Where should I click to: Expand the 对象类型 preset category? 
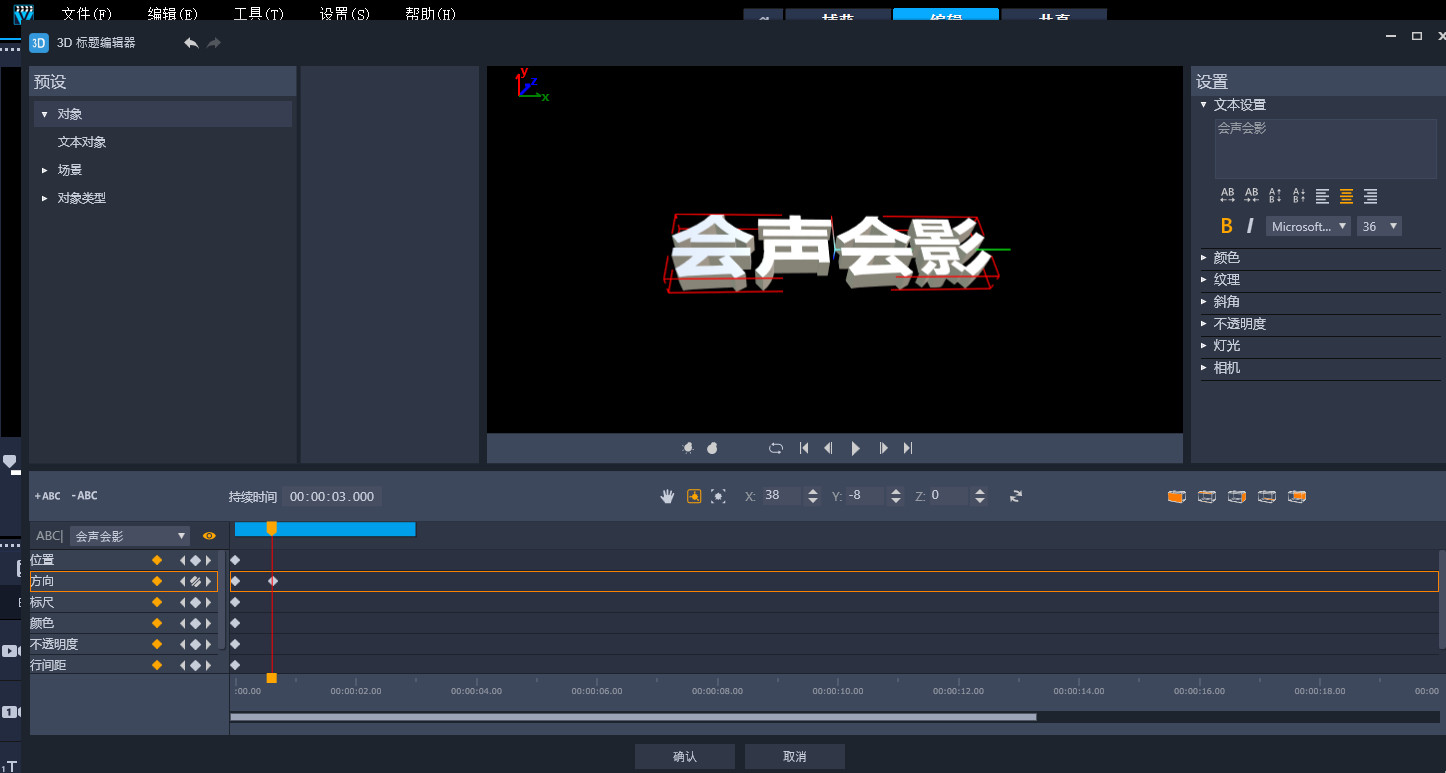(44, 198)
